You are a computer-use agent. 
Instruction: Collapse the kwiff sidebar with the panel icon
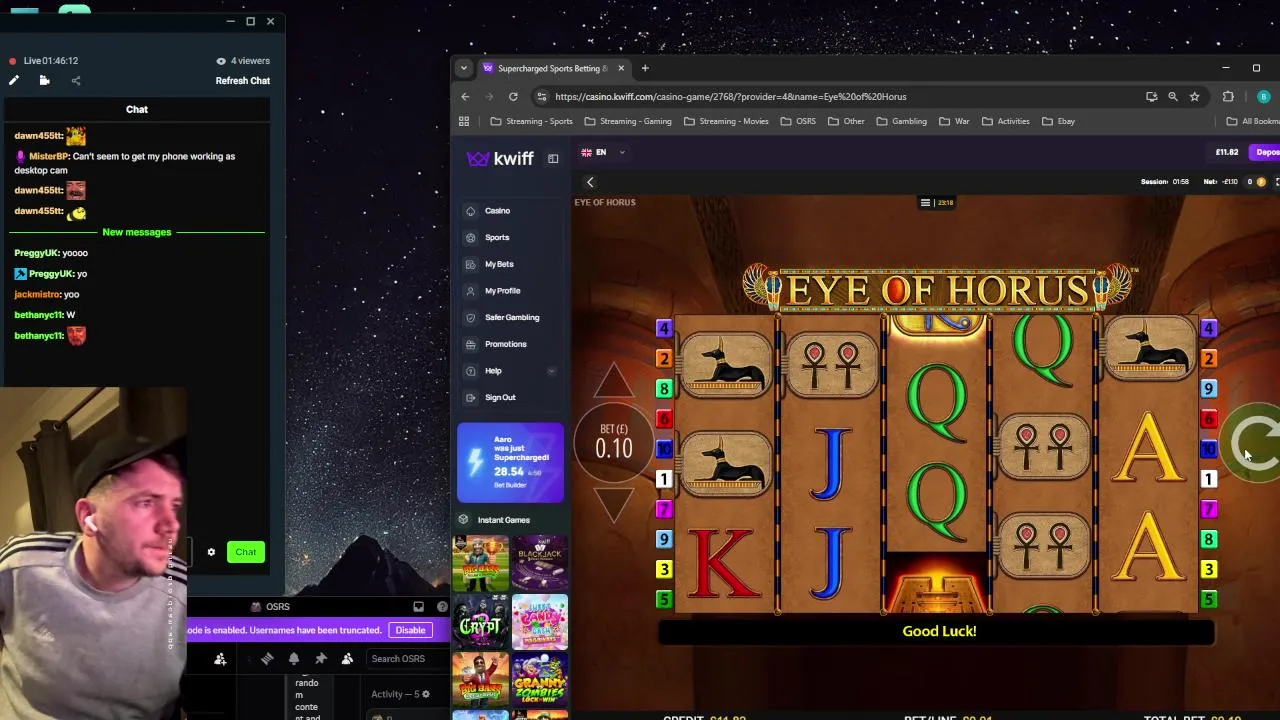tap(553, 159)
